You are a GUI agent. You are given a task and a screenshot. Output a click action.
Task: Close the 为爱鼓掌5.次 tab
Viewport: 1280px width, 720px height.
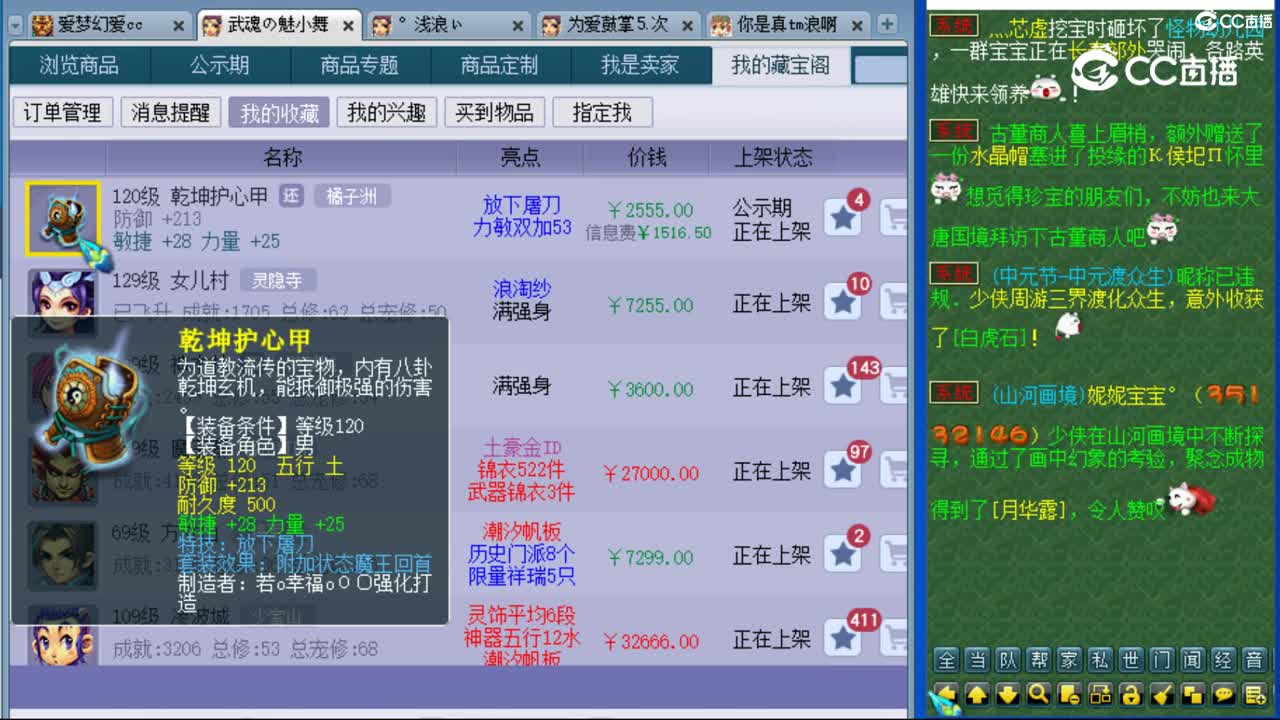689,26
